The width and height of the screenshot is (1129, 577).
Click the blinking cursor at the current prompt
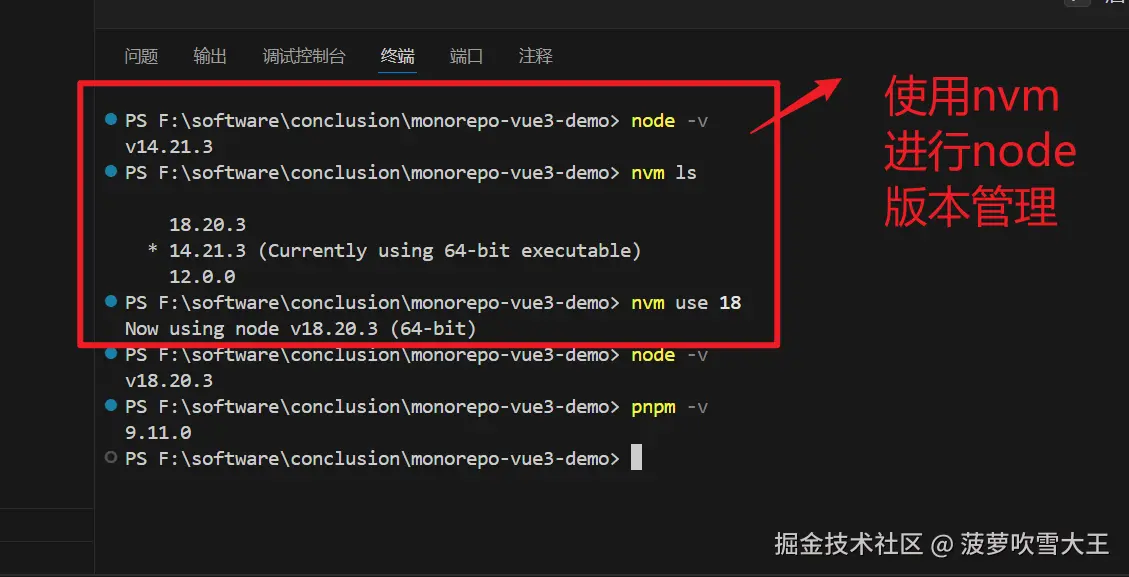point(637,458)
